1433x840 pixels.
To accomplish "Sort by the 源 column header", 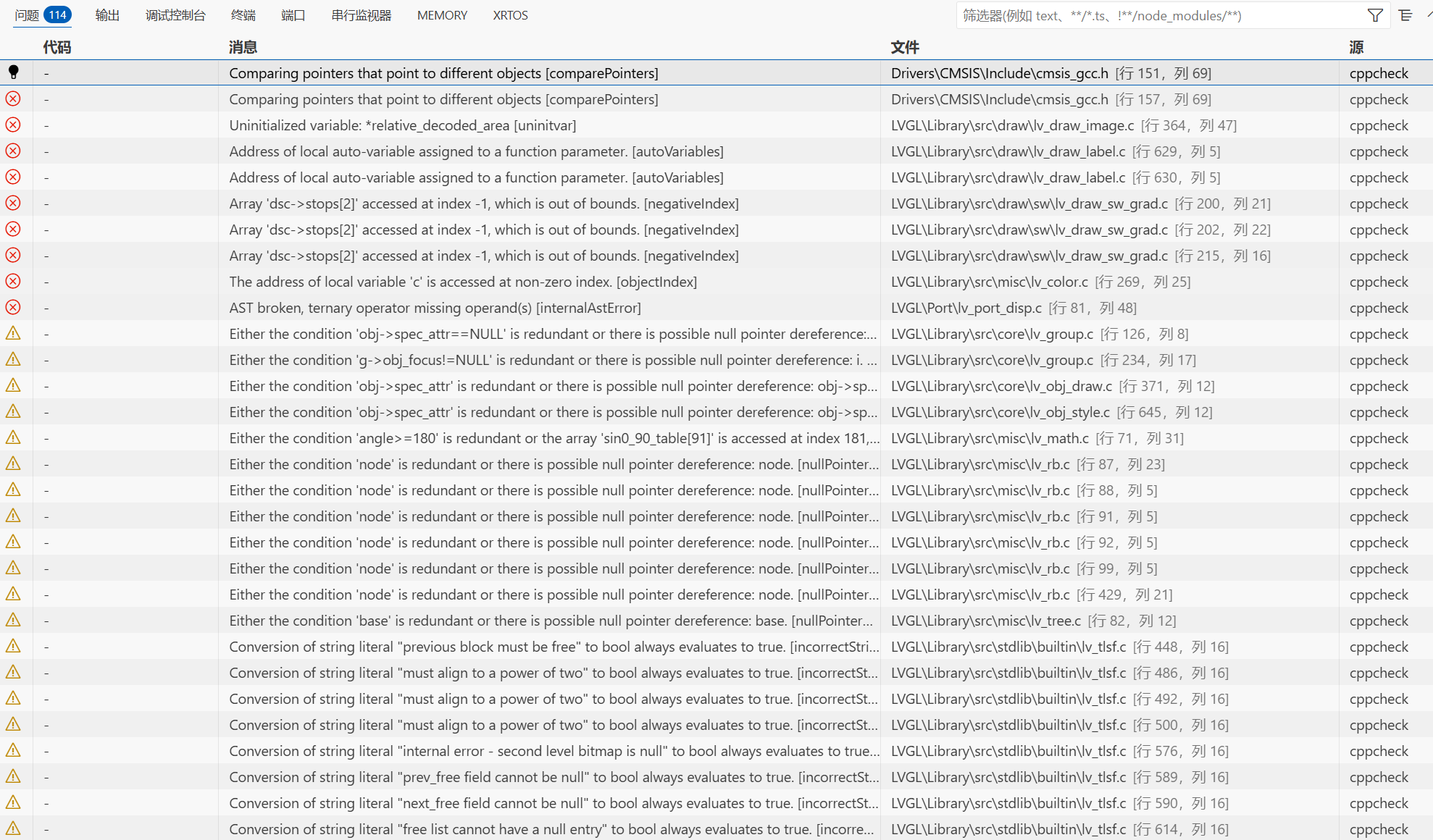I will [1356, 47].
